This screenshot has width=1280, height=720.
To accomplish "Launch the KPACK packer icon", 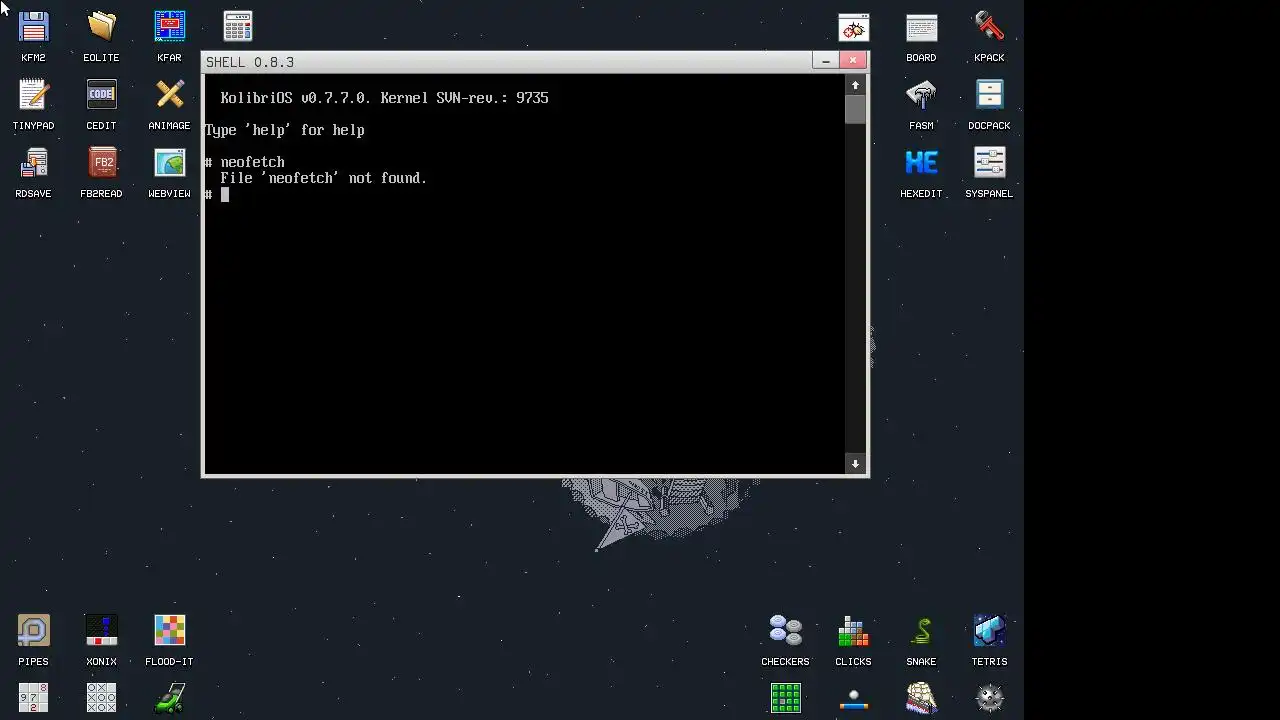I will pyautogui.click(x=989, y=27).
